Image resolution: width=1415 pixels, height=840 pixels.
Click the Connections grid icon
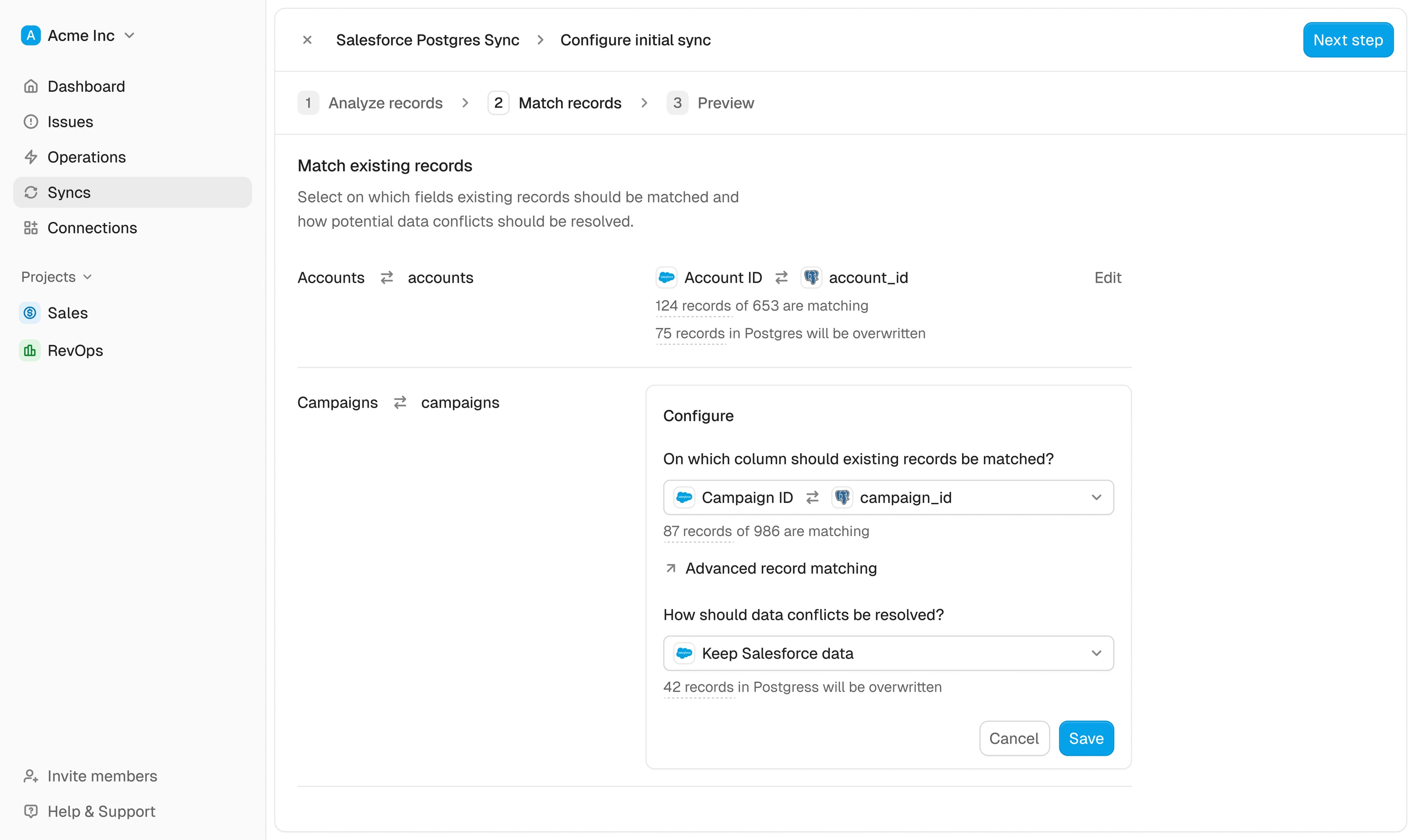(x=31, y=228)
